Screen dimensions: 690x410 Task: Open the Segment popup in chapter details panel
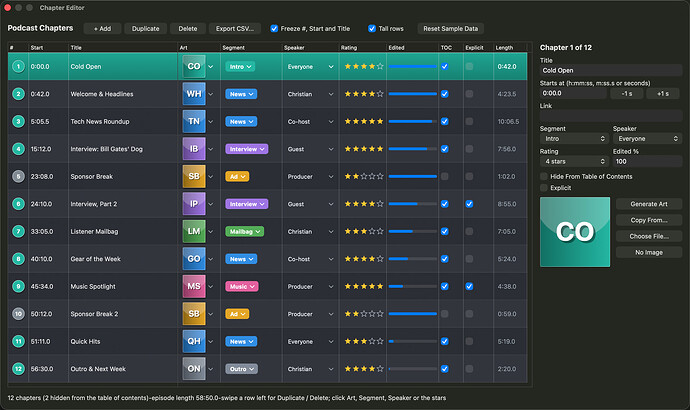pyautogui.click(x=574, y=139)
